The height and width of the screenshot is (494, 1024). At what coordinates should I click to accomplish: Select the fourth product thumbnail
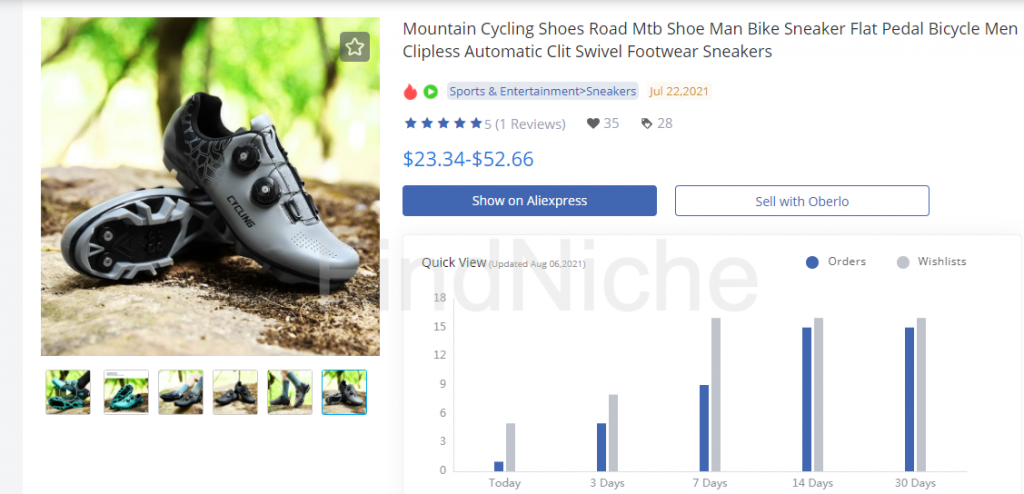click(235, 392)
